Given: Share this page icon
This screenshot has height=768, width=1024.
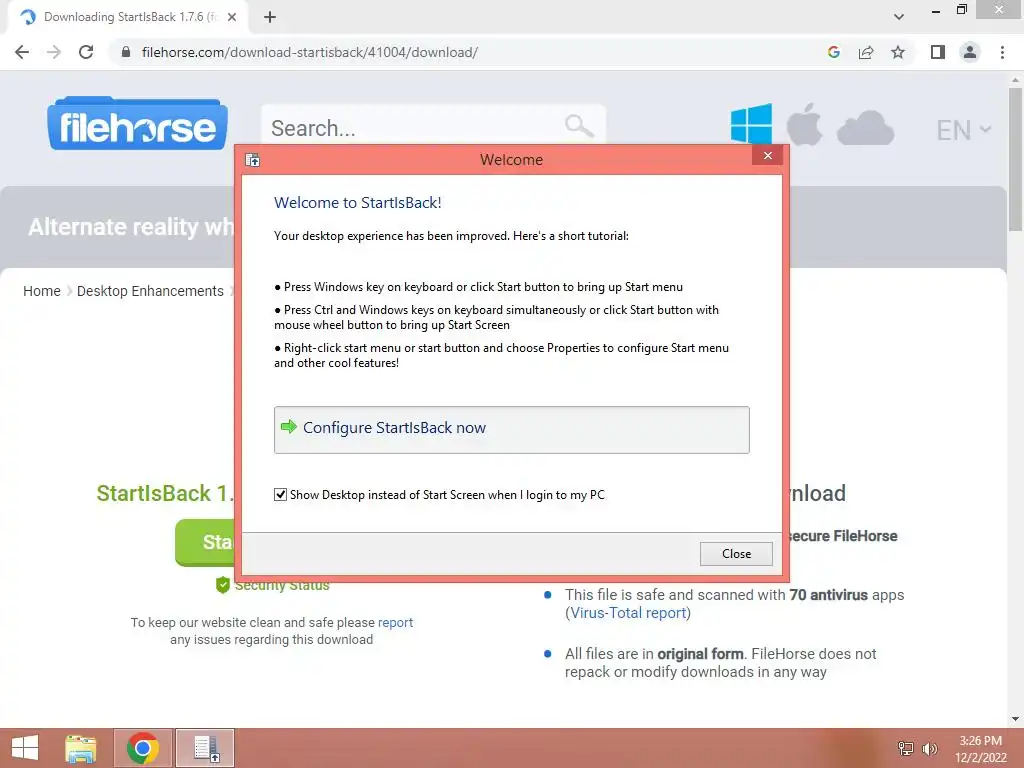Looking at the screenshot, I should pos(866,52).
